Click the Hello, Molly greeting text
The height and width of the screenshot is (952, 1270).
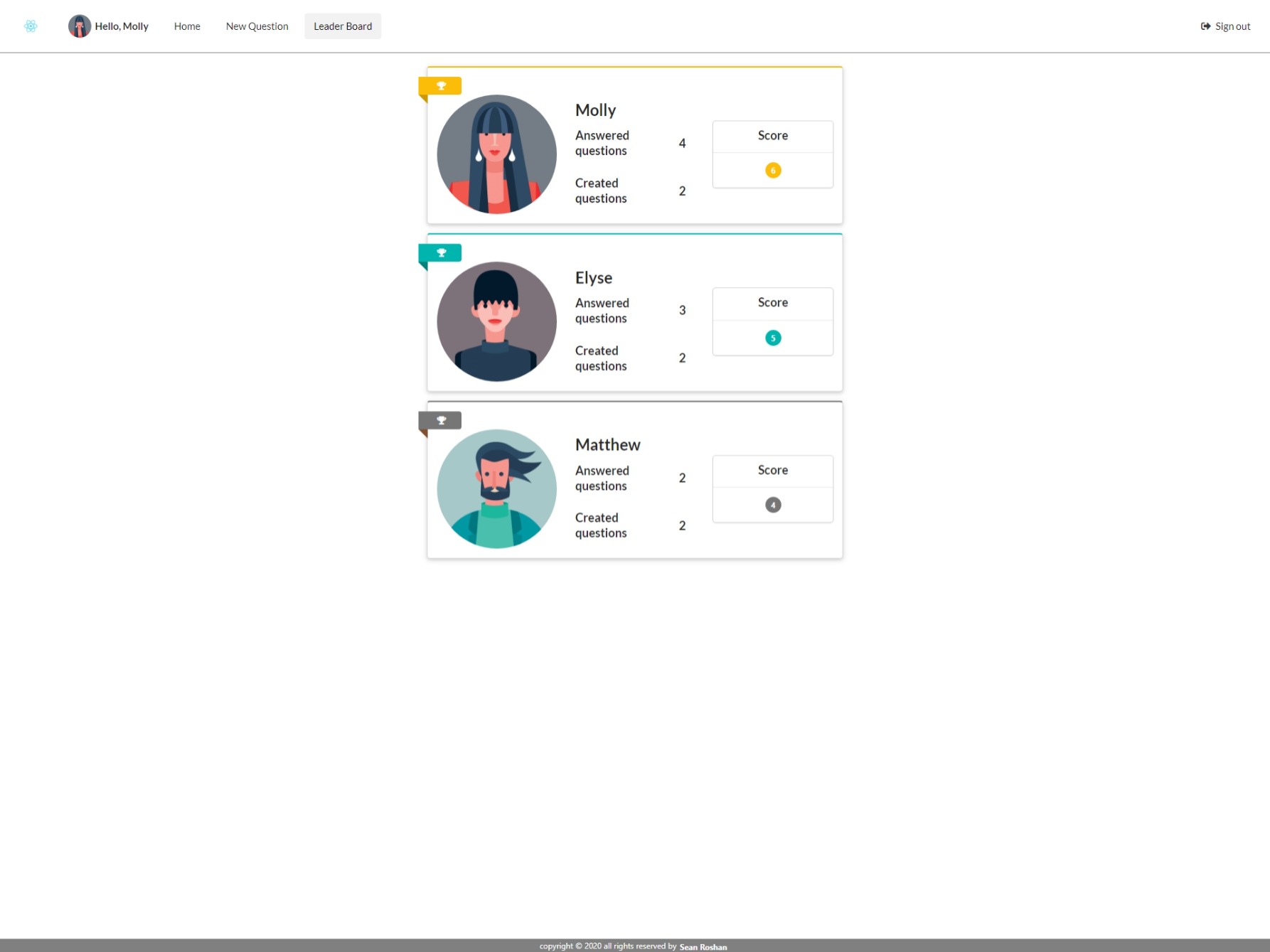[122, 26]
